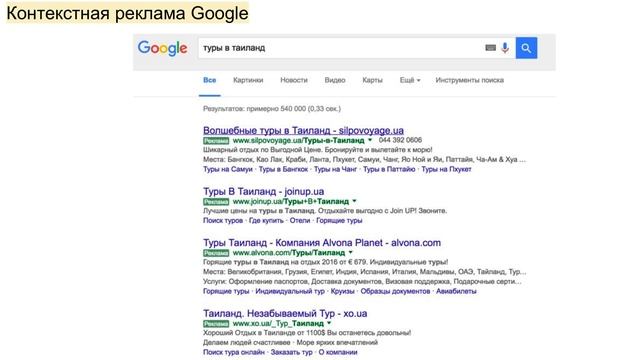This screenshot has width=640, height=360.
Task: Click green URL 'www.silpovoyage.ua/Туры-в-Таиланд'
Action: [x=298, y=140]
